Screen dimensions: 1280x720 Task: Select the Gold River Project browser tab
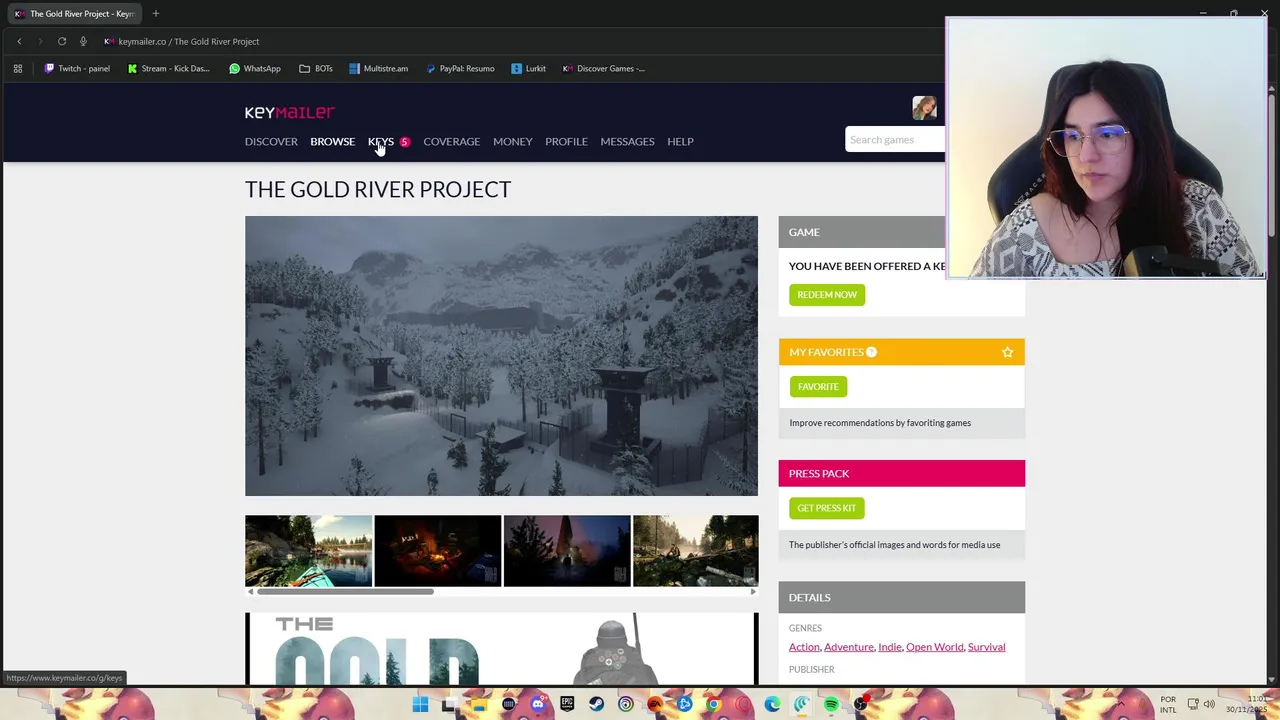75,14
